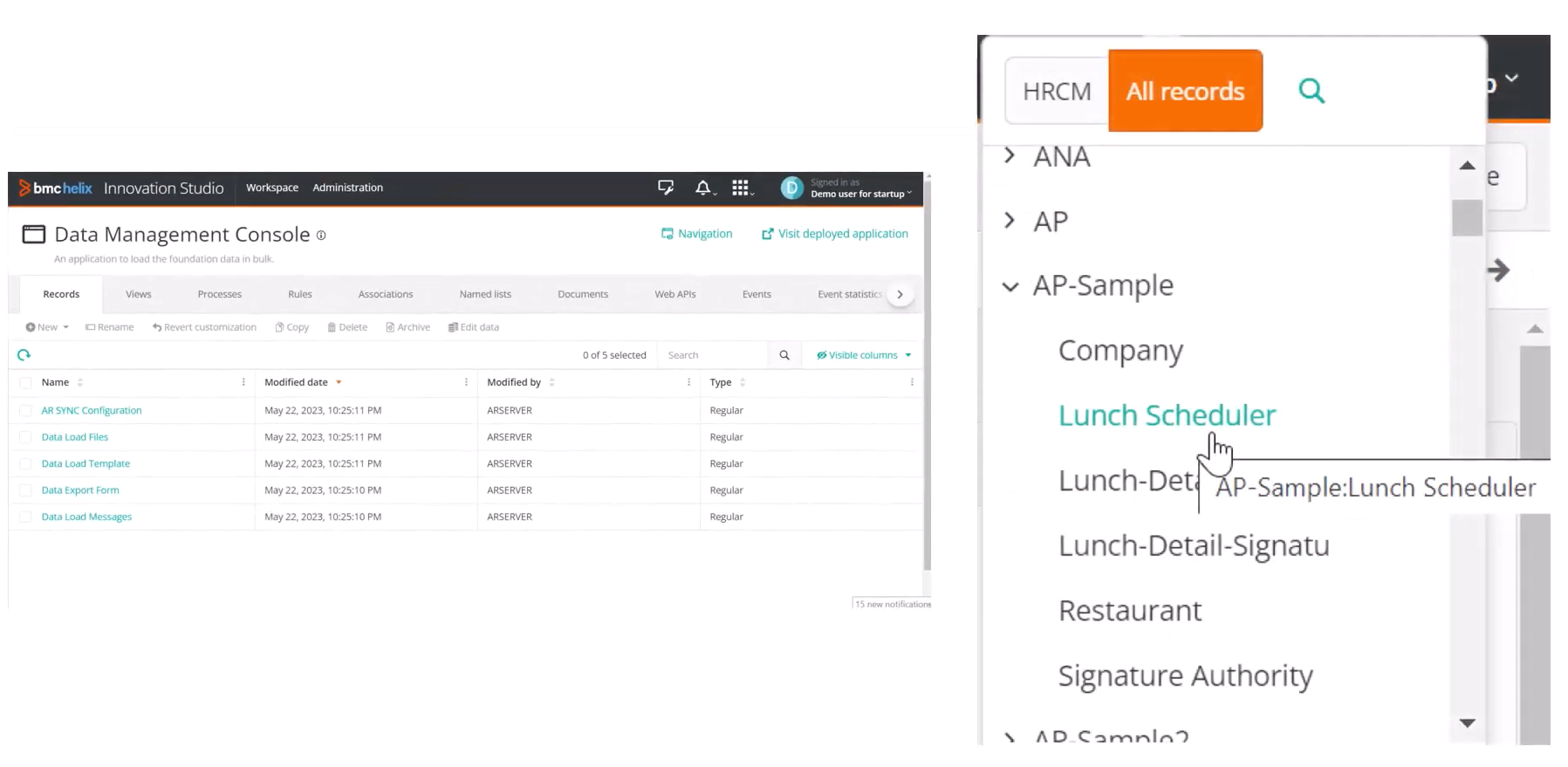1568x767 pixels.
Task: Click the info icon beside Data Management Console
Action: (321, 236)
